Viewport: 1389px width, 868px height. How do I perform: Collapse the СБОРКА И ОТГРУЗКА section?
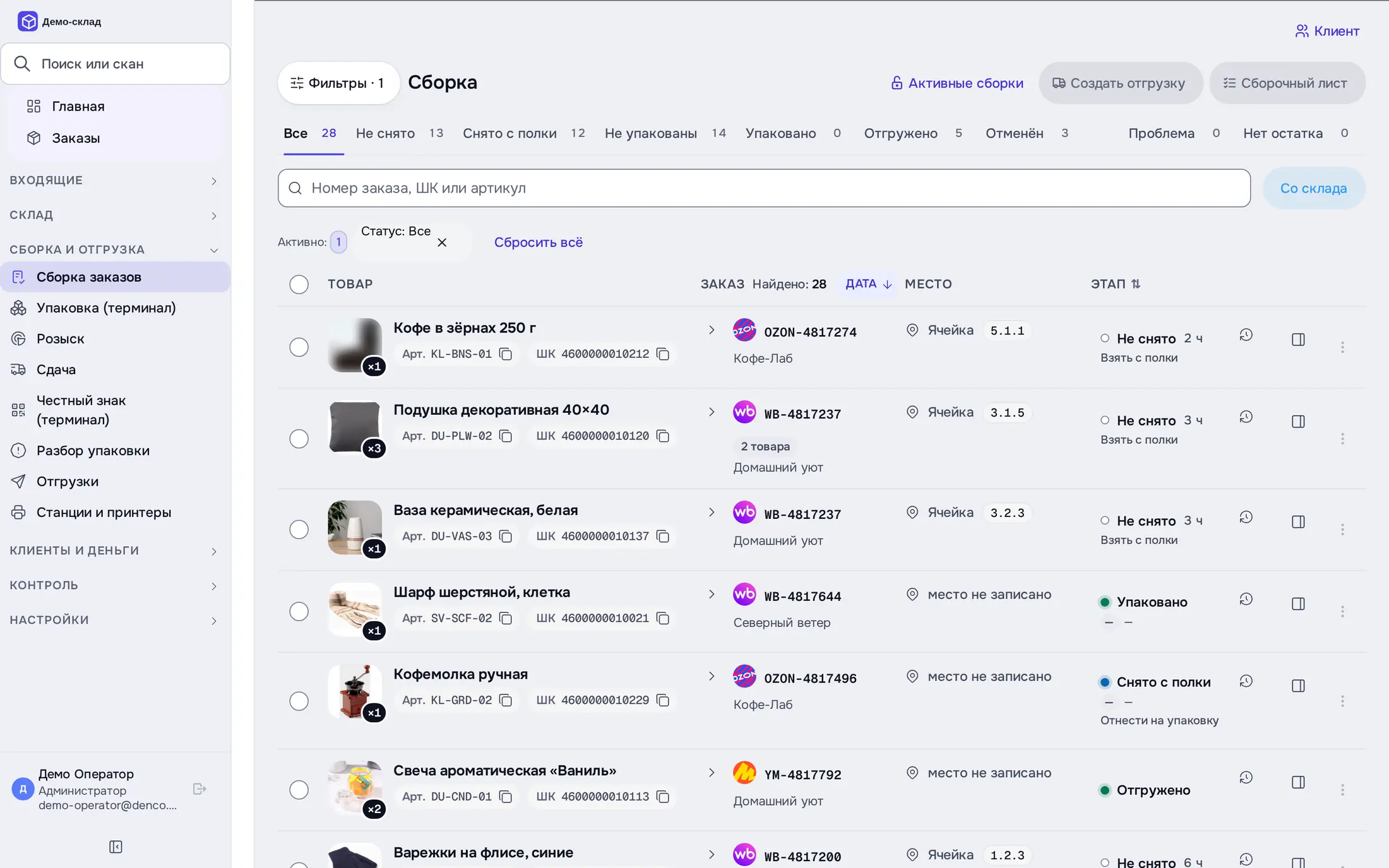115,250
